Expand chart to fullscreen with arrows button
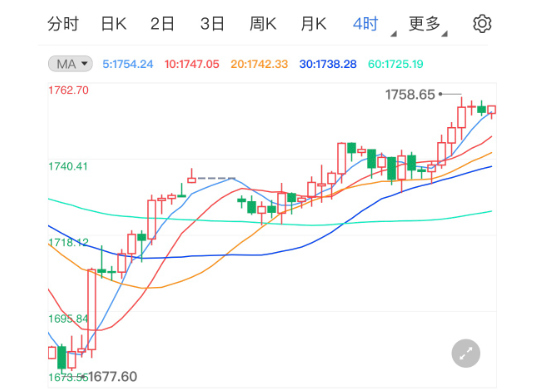 [x=466, y=354]
